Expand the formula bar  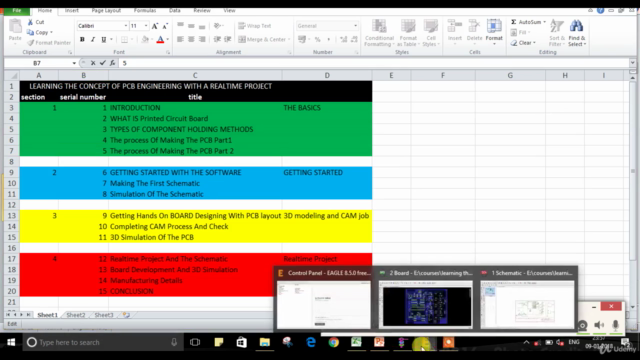pyautogui.click(x=632, y=63)
